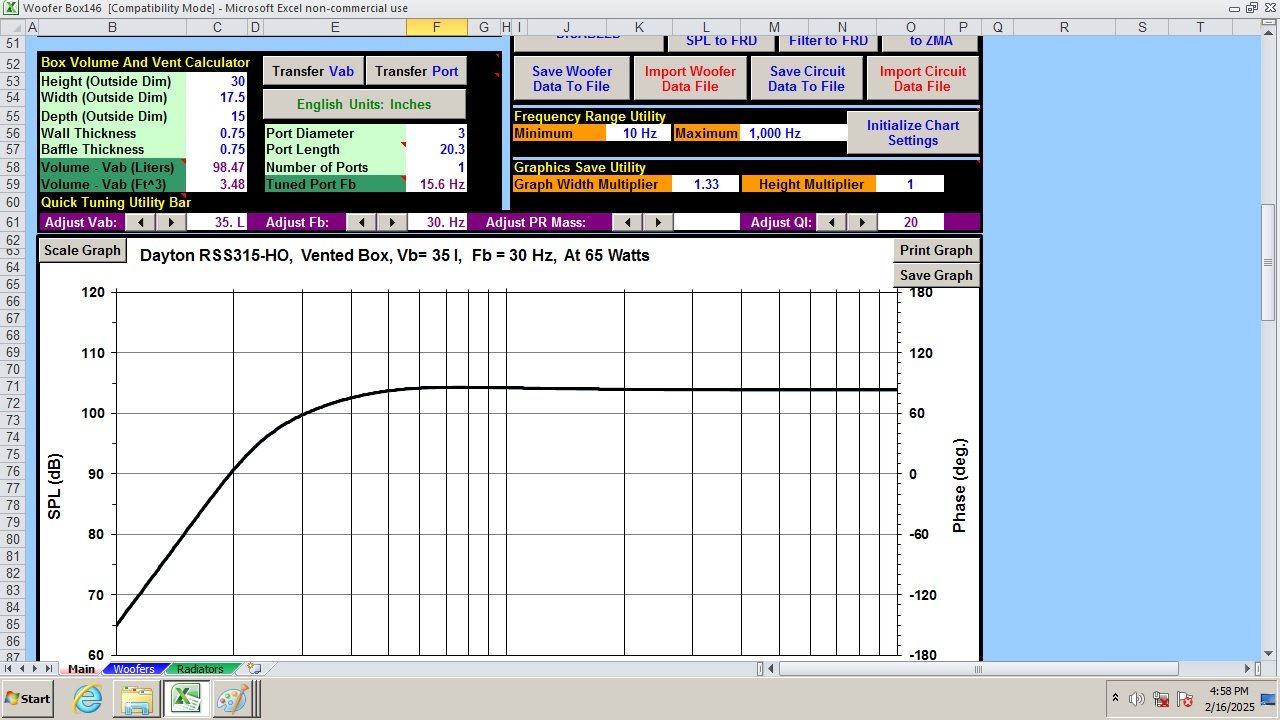
Task: Launch Internet Explorer from taskbar
Action: [88, 699]
